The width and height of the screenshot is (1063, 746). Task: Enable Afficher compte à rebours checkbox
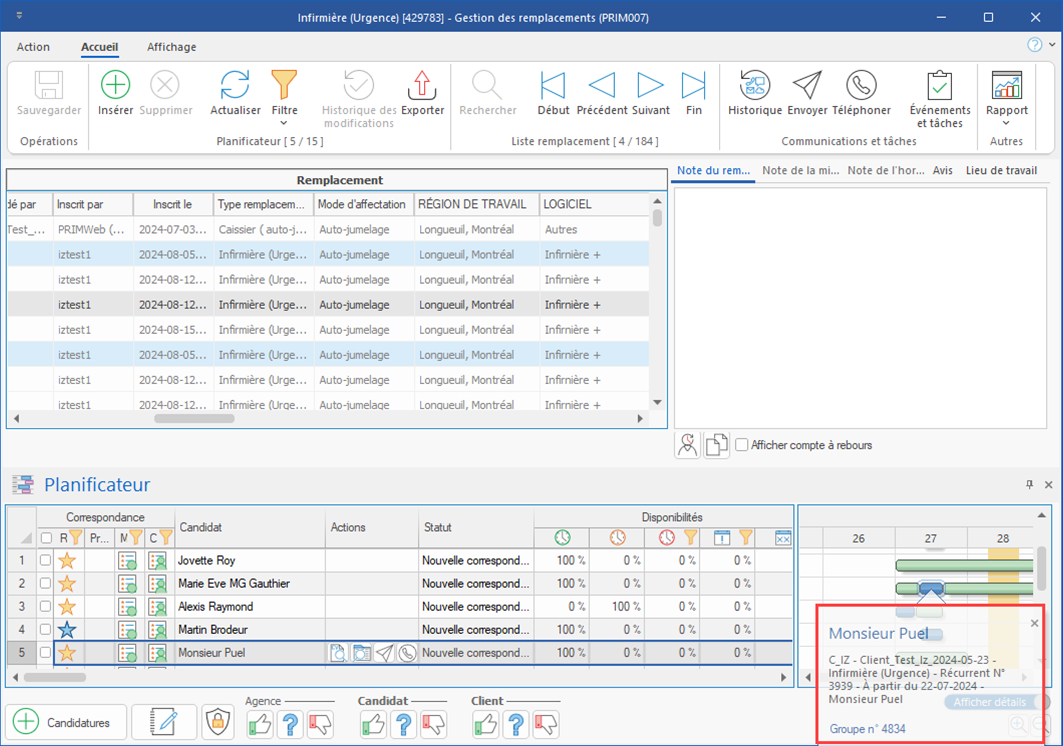pyautogui.click(x=742, y=445)
